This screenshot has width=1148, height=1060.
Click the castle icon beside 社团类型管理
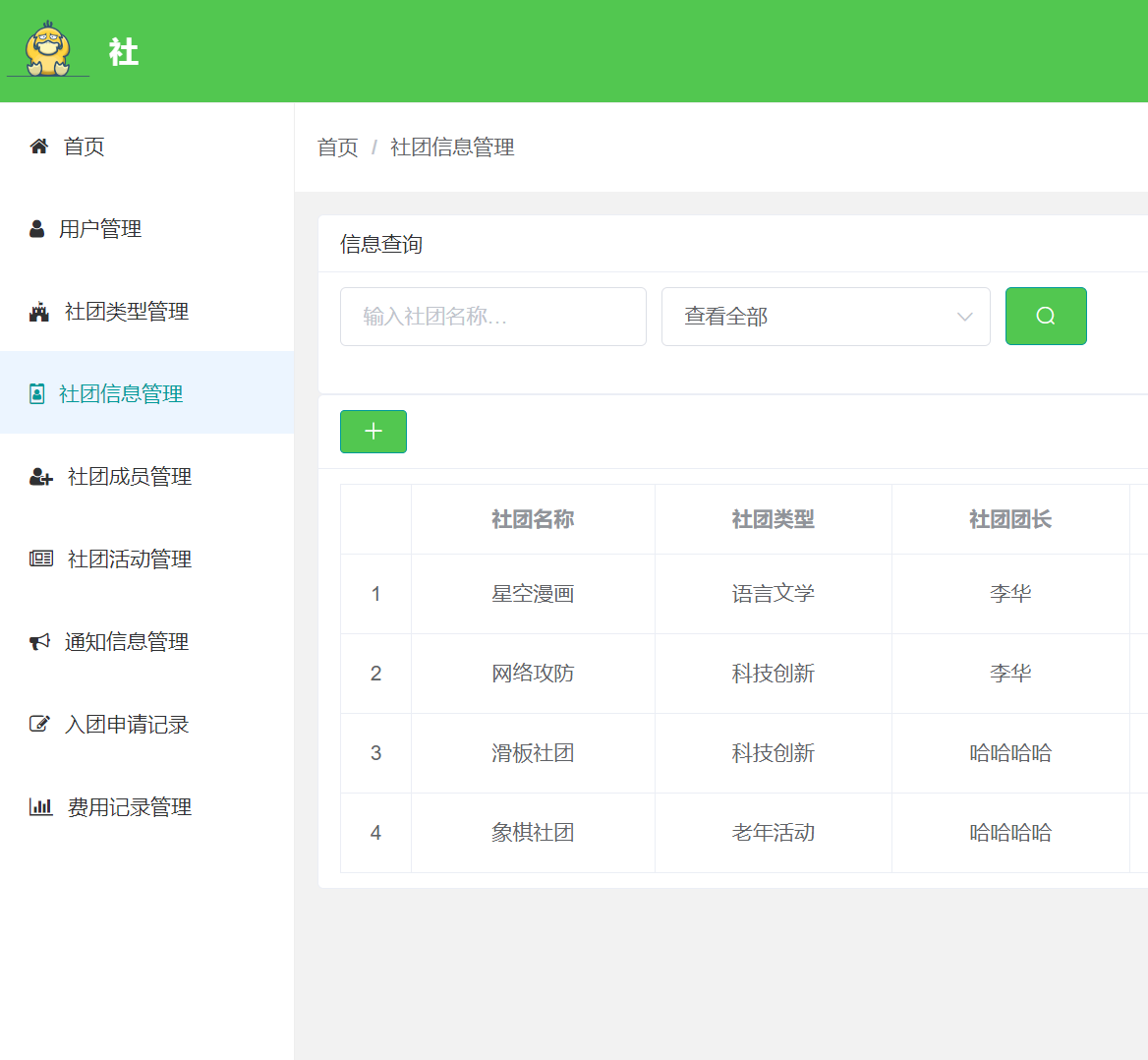click(38, 312)
